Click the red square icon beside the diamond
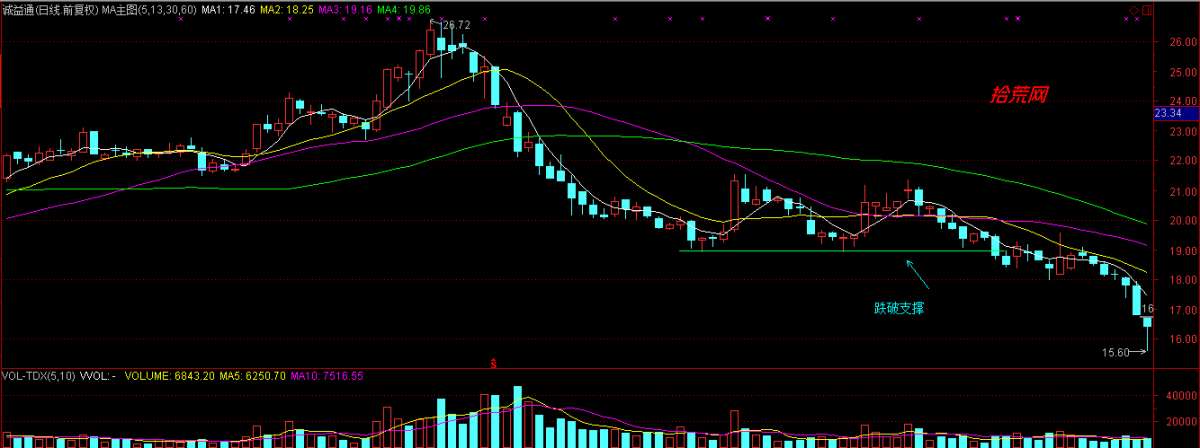The height and width of the screenshot is (448, 1200). click(x=1145, y=8)
